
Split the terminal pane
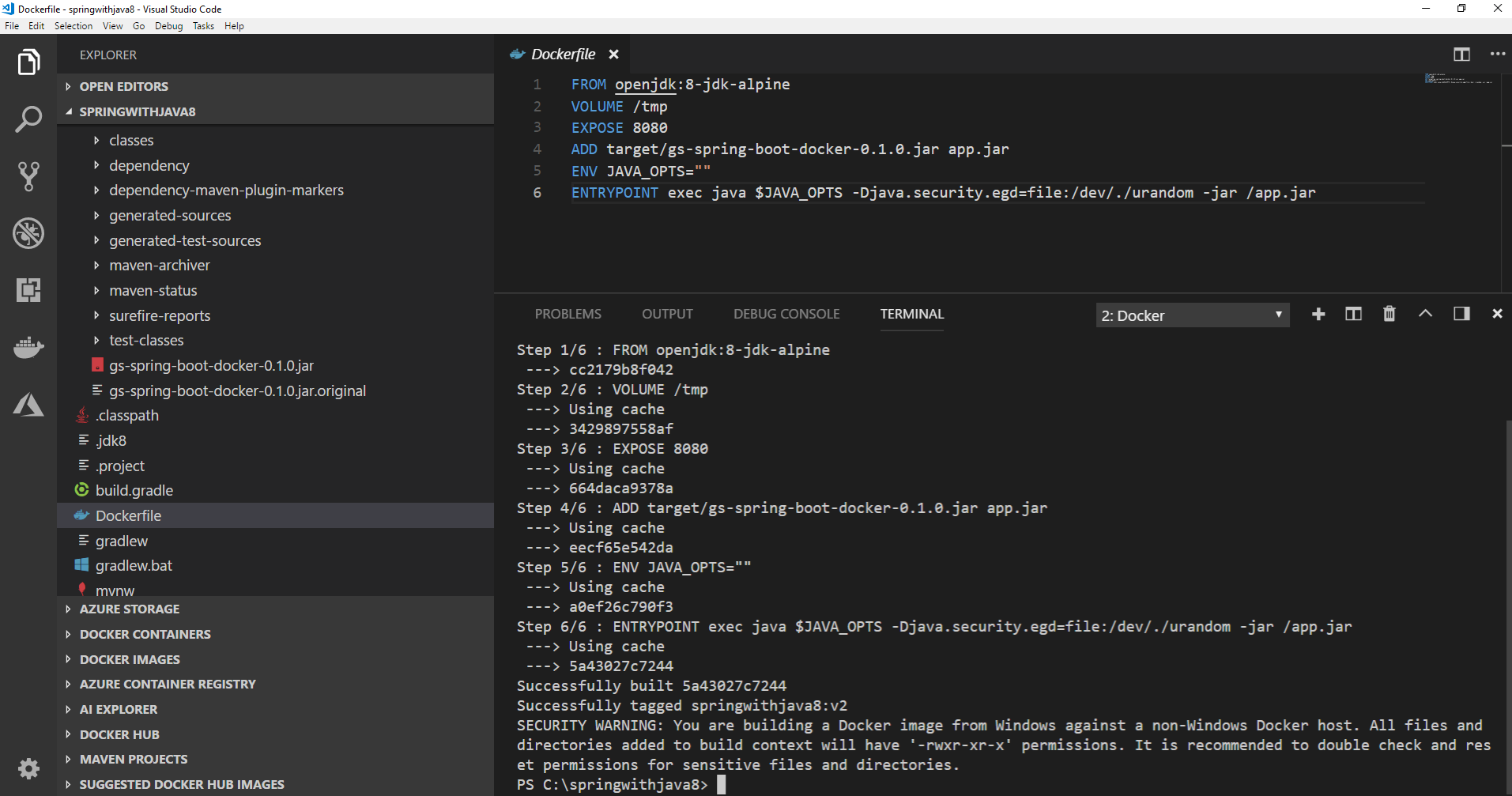pos(1353,315)
